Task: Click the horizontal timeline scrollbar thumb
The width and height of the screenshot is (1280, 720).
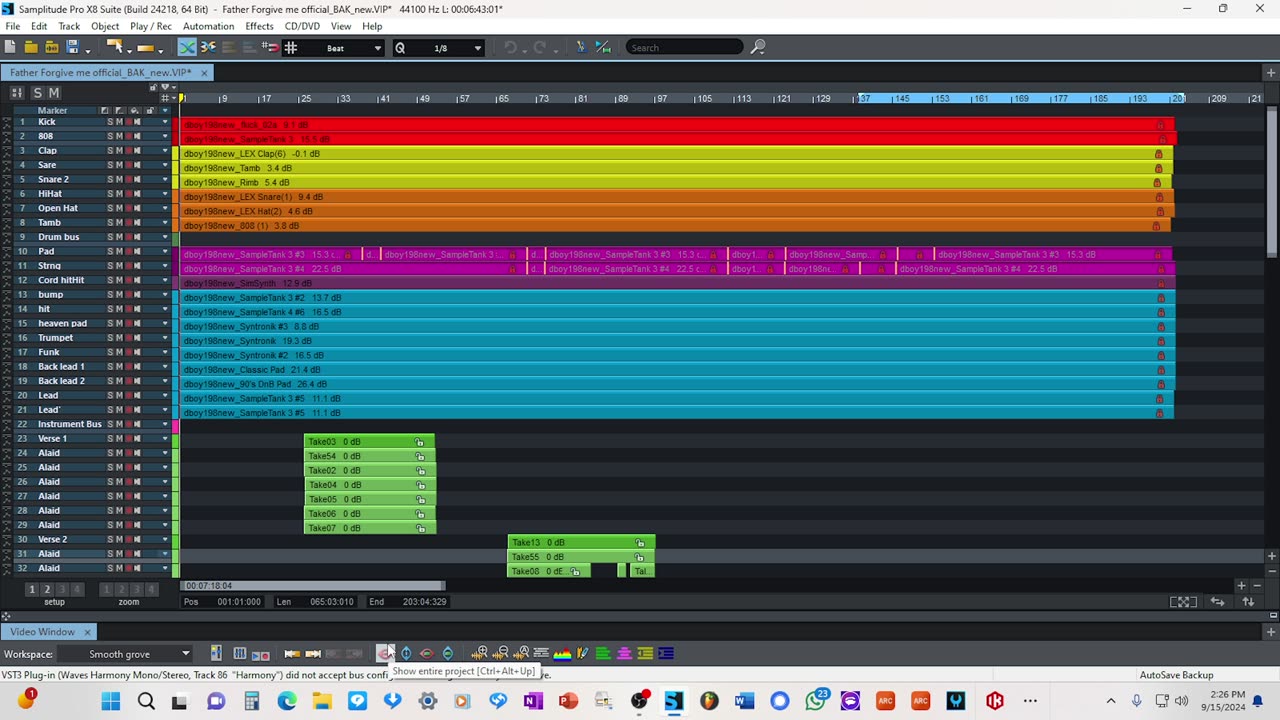Action: [313, 586]
